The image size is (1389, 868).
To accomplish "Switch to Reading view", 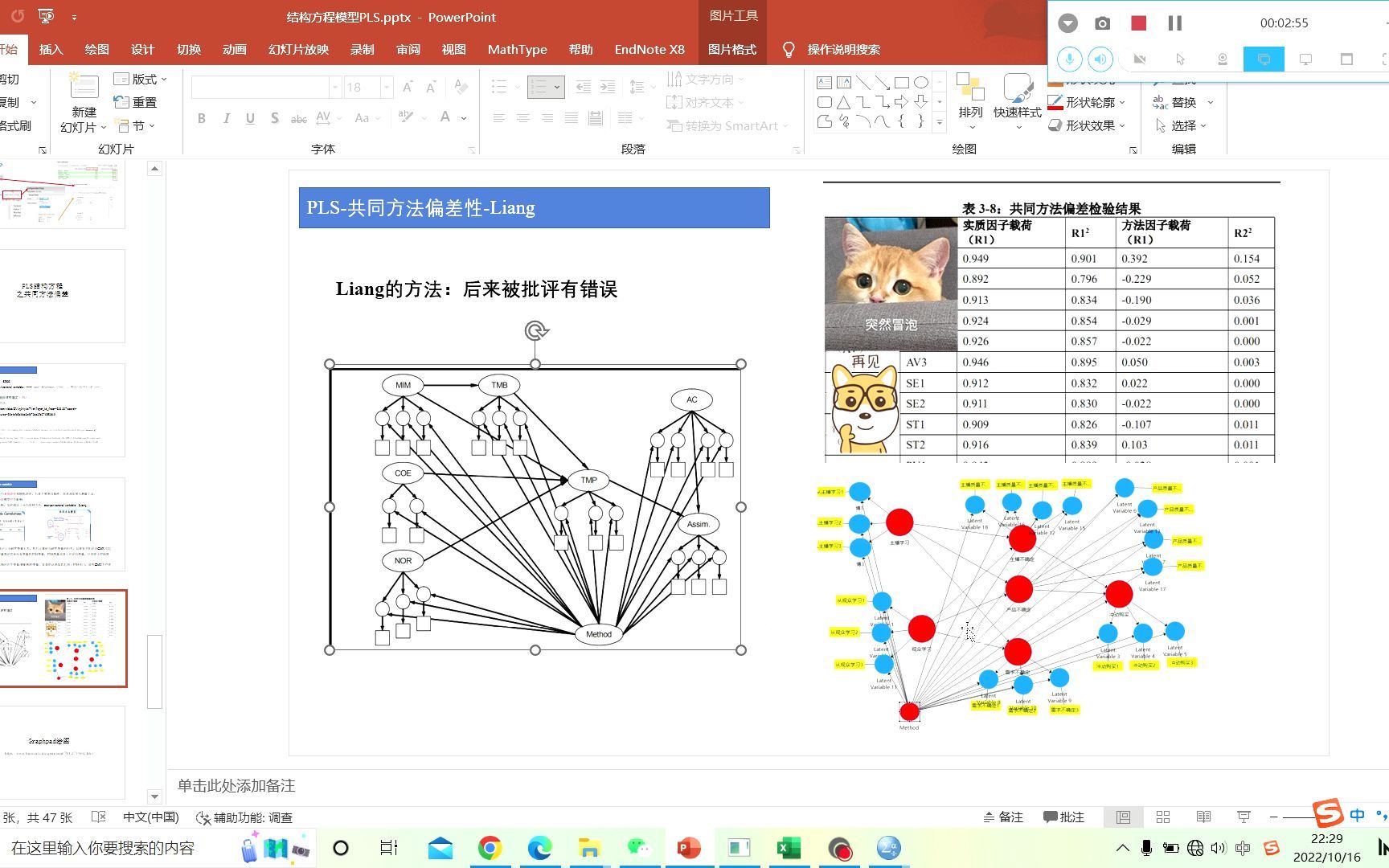I will point(1203,817).
